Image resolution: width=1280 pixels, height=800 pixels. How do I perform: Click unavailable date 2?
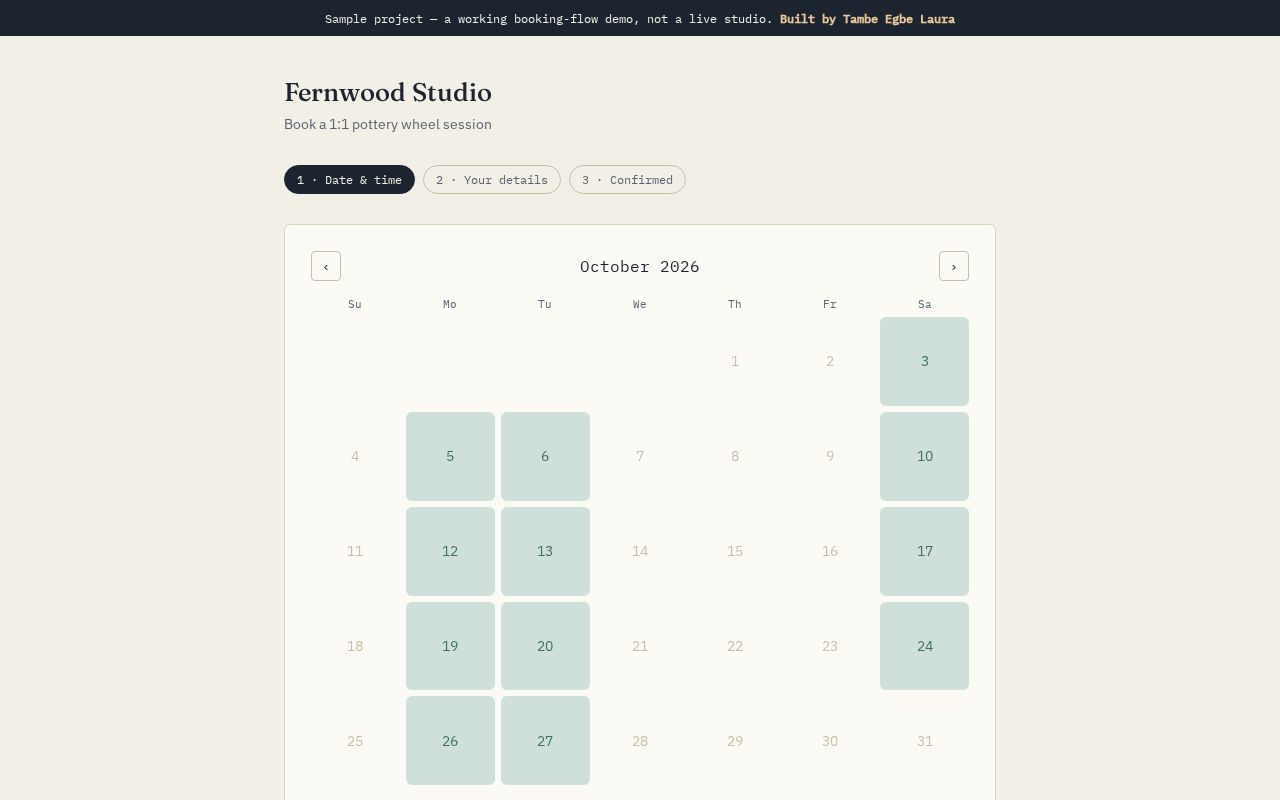(x=830, y=361)
